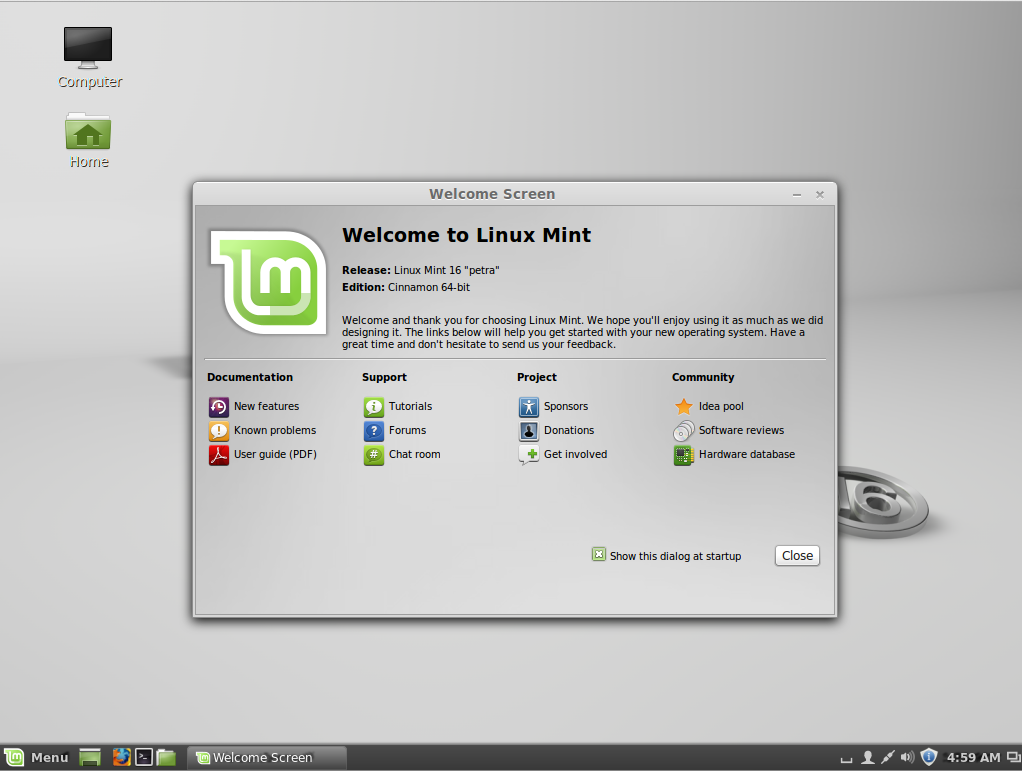Click the Donations icon
The height and width of the screenshot is (771, 1022).
529,431
